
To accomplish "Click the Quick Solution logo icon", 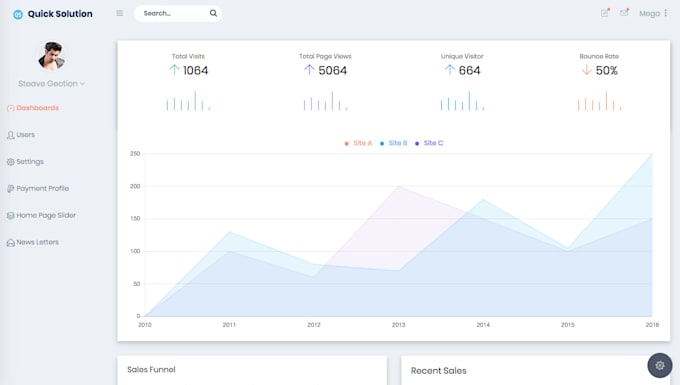I will (x=18, y=14).
